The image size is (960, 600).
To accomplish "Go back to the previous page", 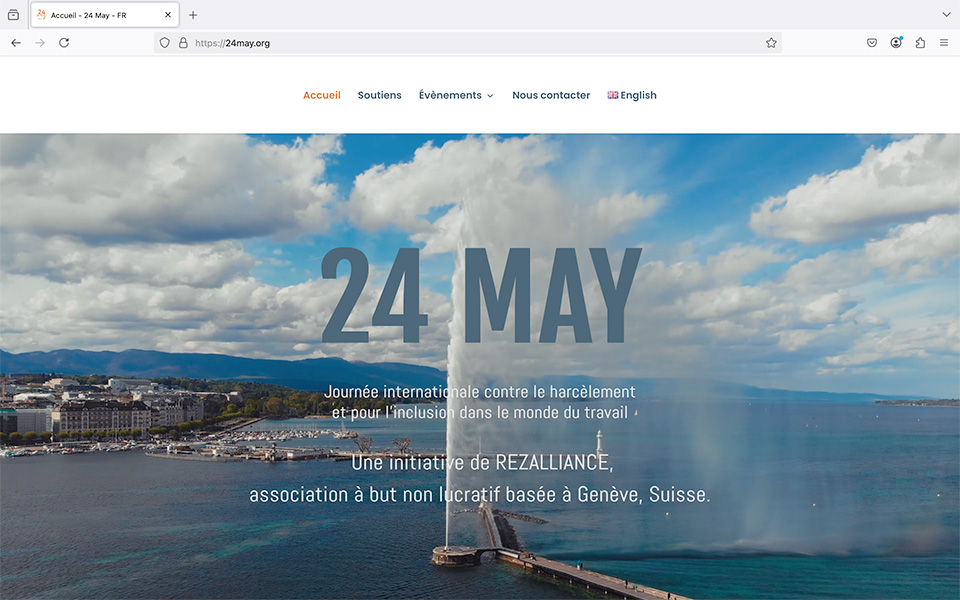I will pos(16,43).
